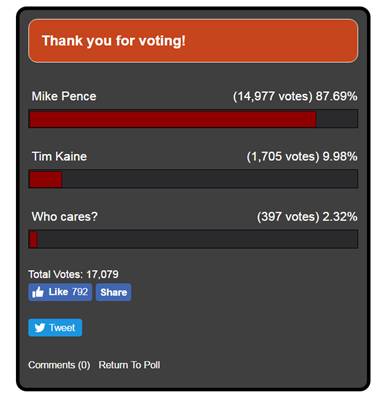
Task: Click the Twitter bird icon
Action: 39,328
